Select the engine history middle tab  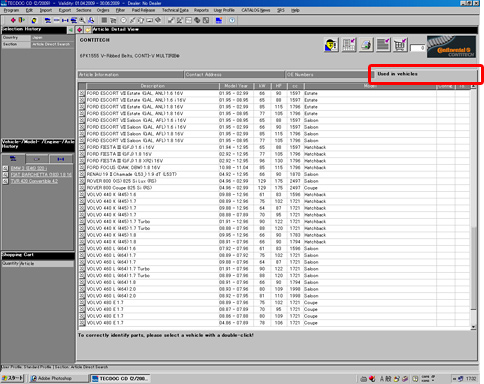37,159
